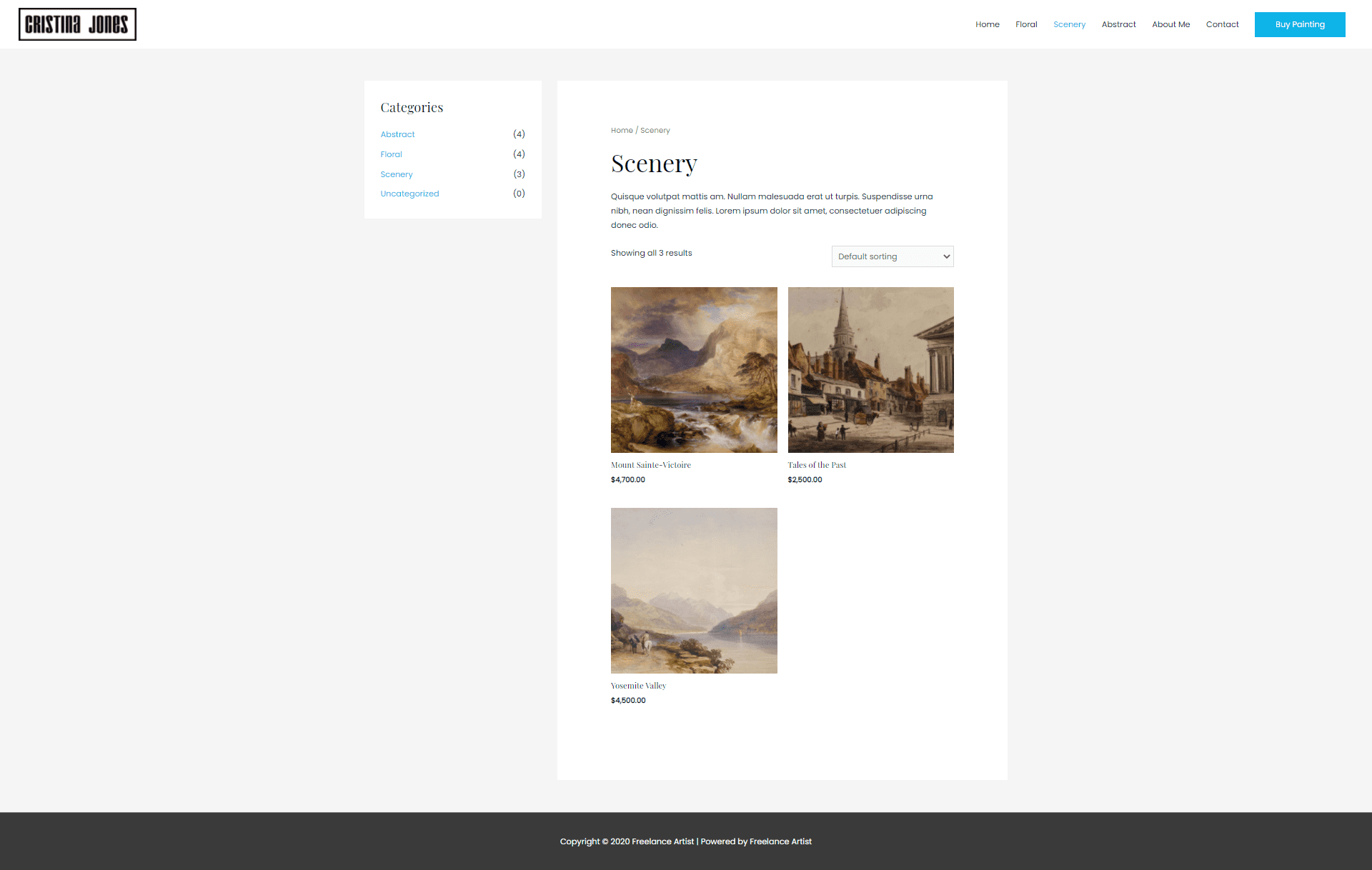1372x870 pixels.
Task: Click the Home breadcrumb link
Action: coord(622,130)
